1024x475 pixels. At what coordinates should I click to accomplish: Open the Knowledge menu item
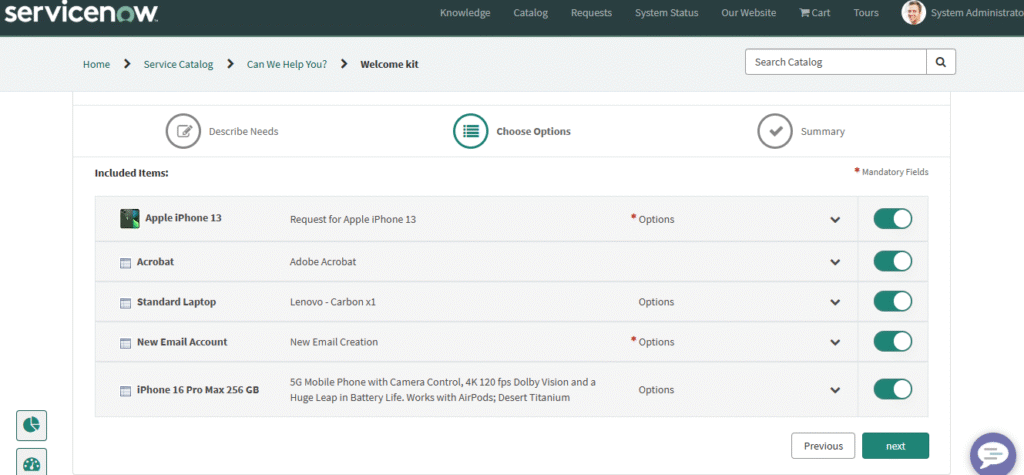point(465,13)
